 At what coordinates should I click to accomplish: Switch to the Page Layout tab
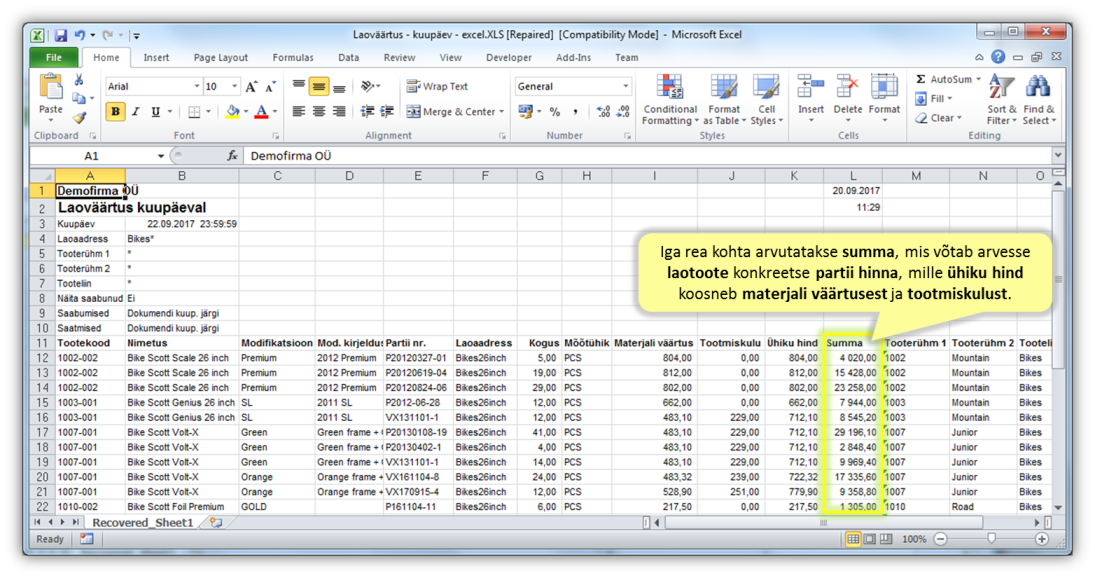click(x=221, y=58)
